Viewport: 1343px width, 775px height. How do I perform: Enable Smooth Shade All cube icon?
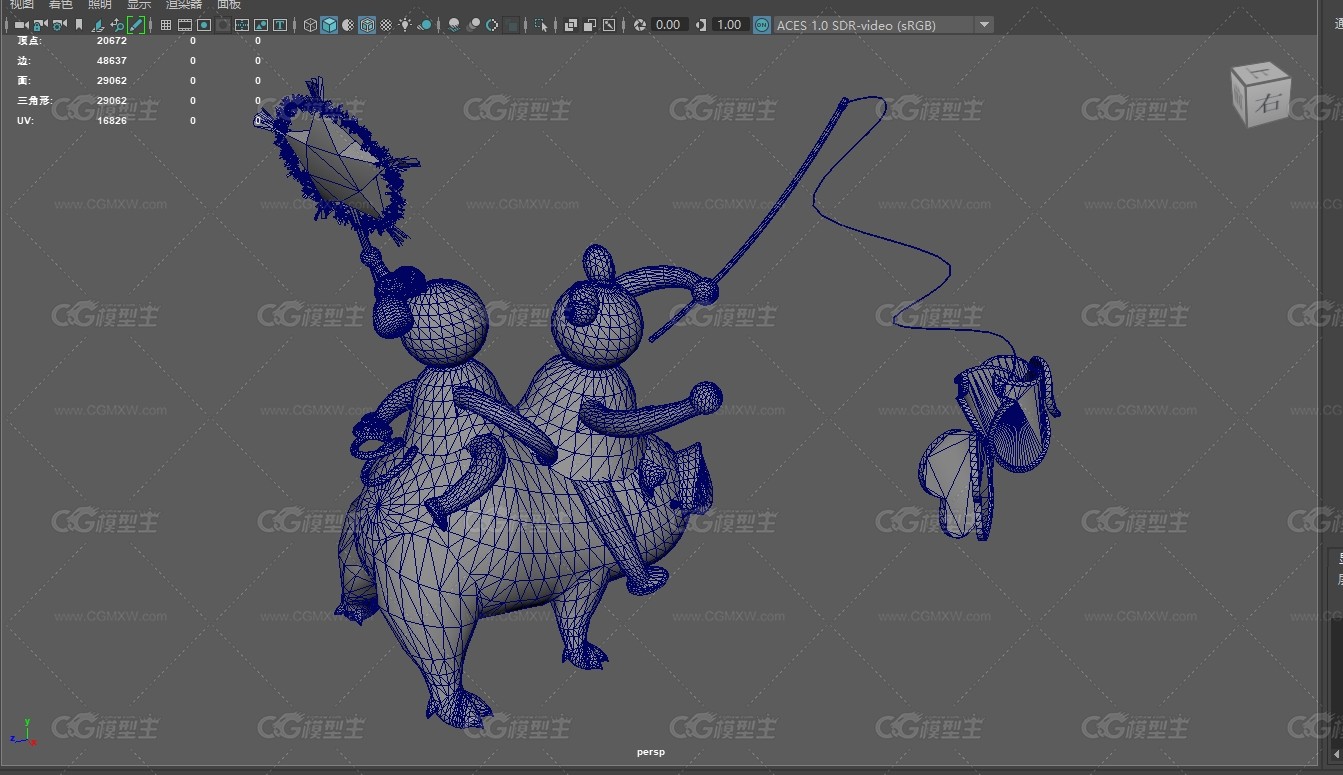coord(329,25)
